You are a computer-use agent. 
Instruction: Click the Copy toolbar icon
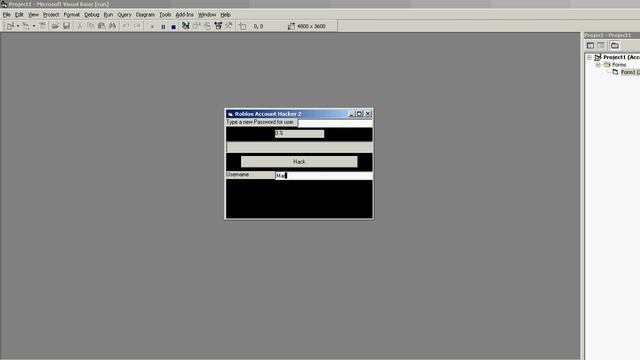91,26
